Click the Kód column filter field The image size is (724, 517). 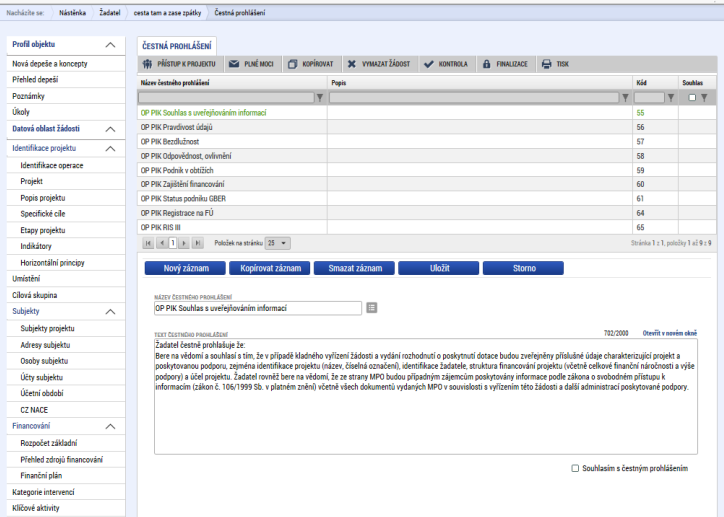(649, 98)
